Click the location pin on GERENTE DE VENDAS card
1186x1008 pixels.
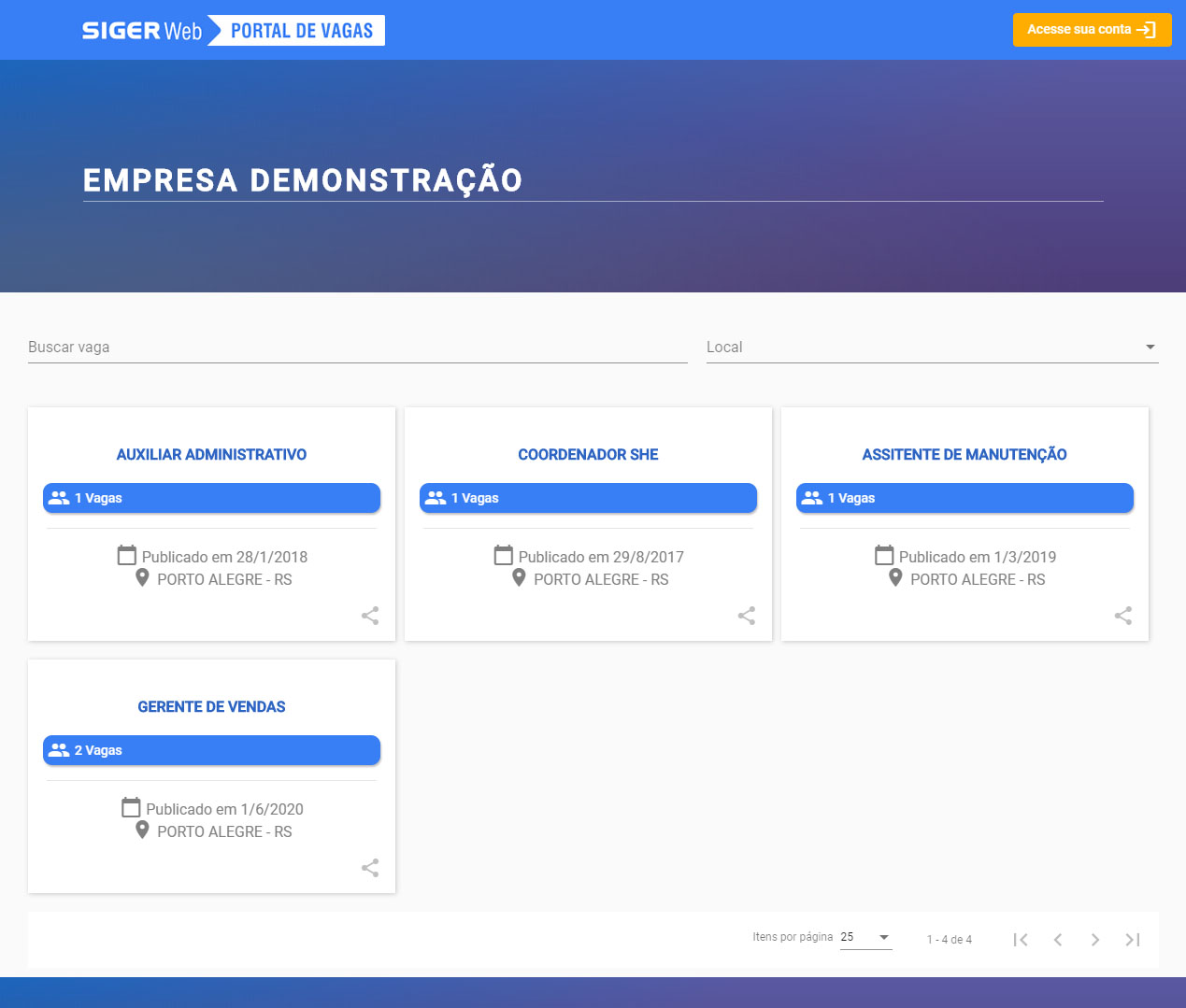[142, 830]
